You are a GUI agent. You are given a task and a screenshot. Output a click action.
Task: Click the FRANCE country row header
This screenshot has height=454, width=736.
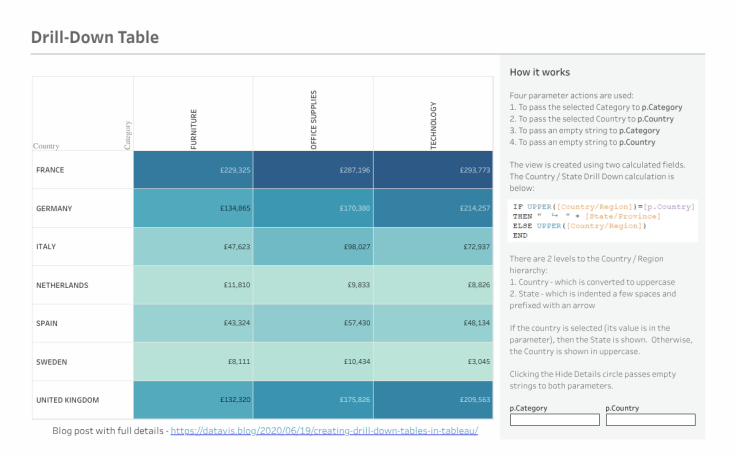click(x=50, y=170)
